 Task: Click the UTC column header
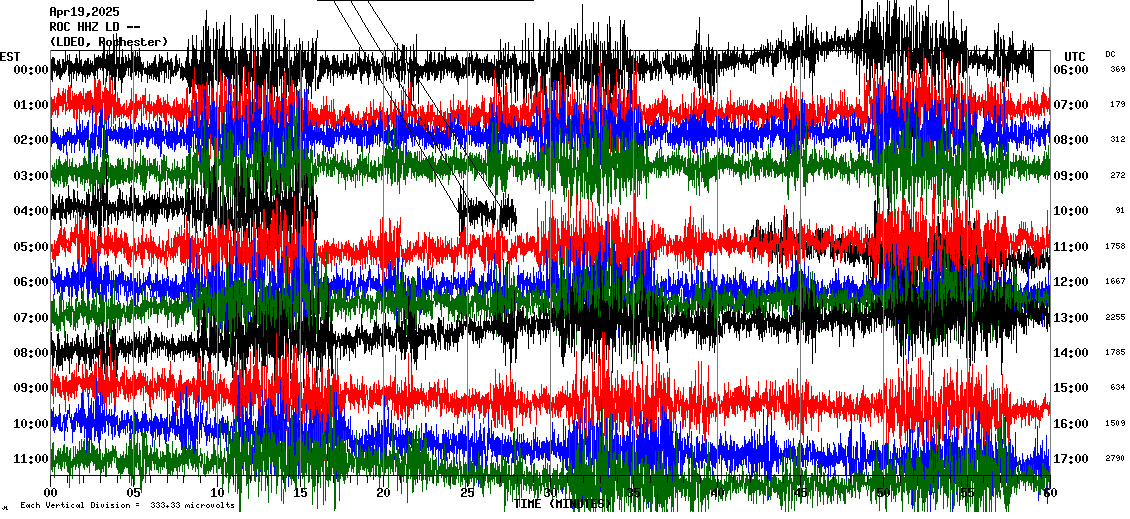tap(1074, 56)
